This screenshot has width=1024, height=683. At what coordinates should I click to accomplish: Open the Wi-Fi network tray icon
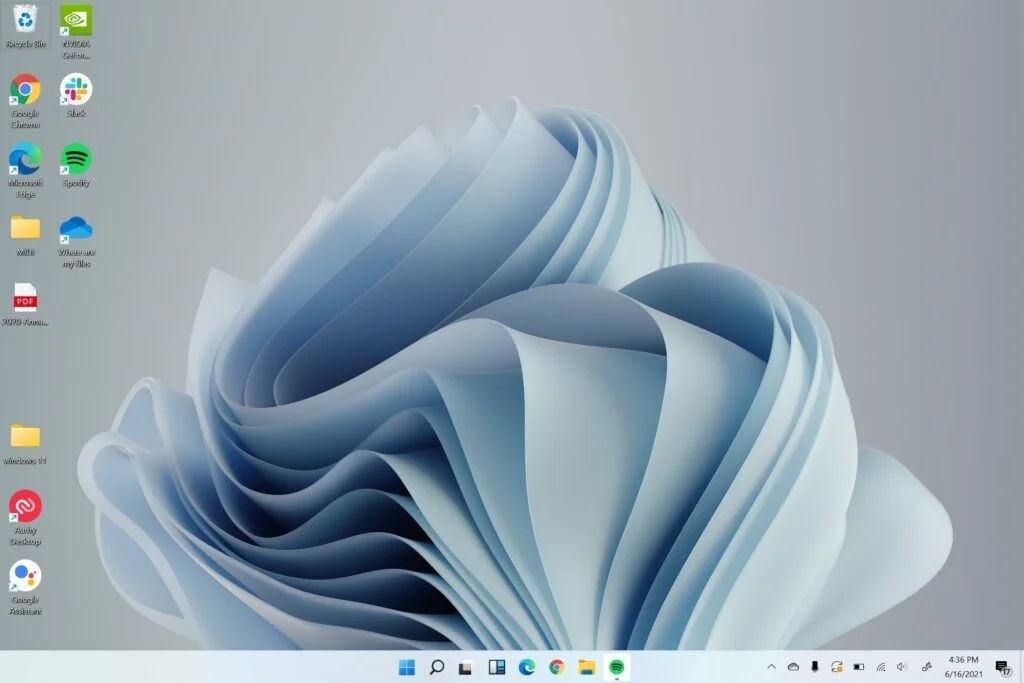pos(881,667)
